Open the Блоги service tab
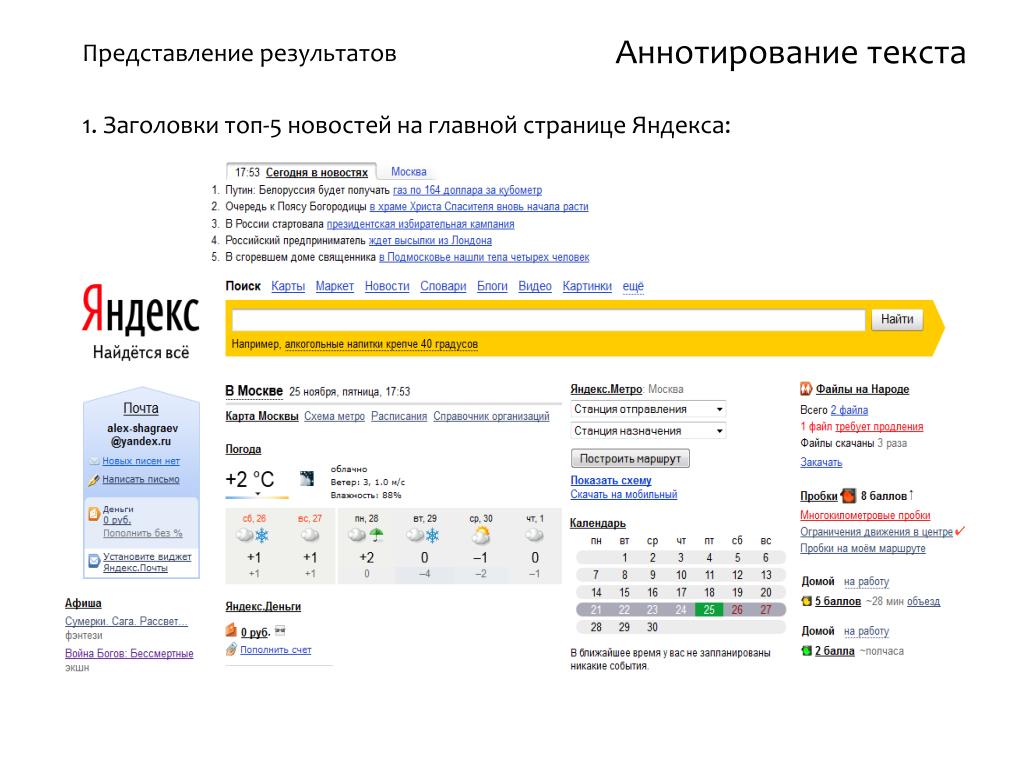Viewport: 1024px width, 768px height. click(492, 286)
